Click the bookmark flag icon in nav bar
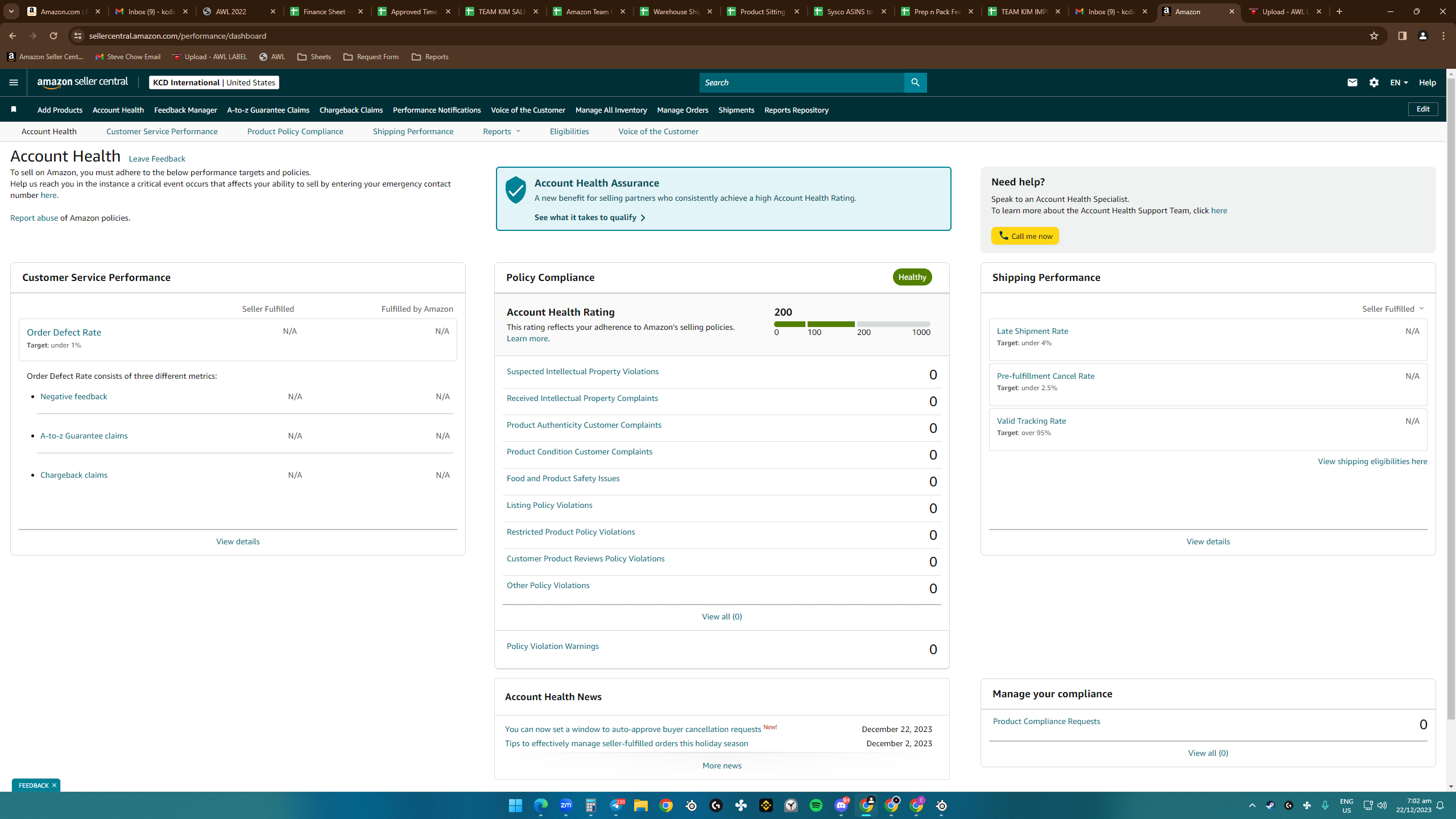1456x819 pixels. (14, 109)
